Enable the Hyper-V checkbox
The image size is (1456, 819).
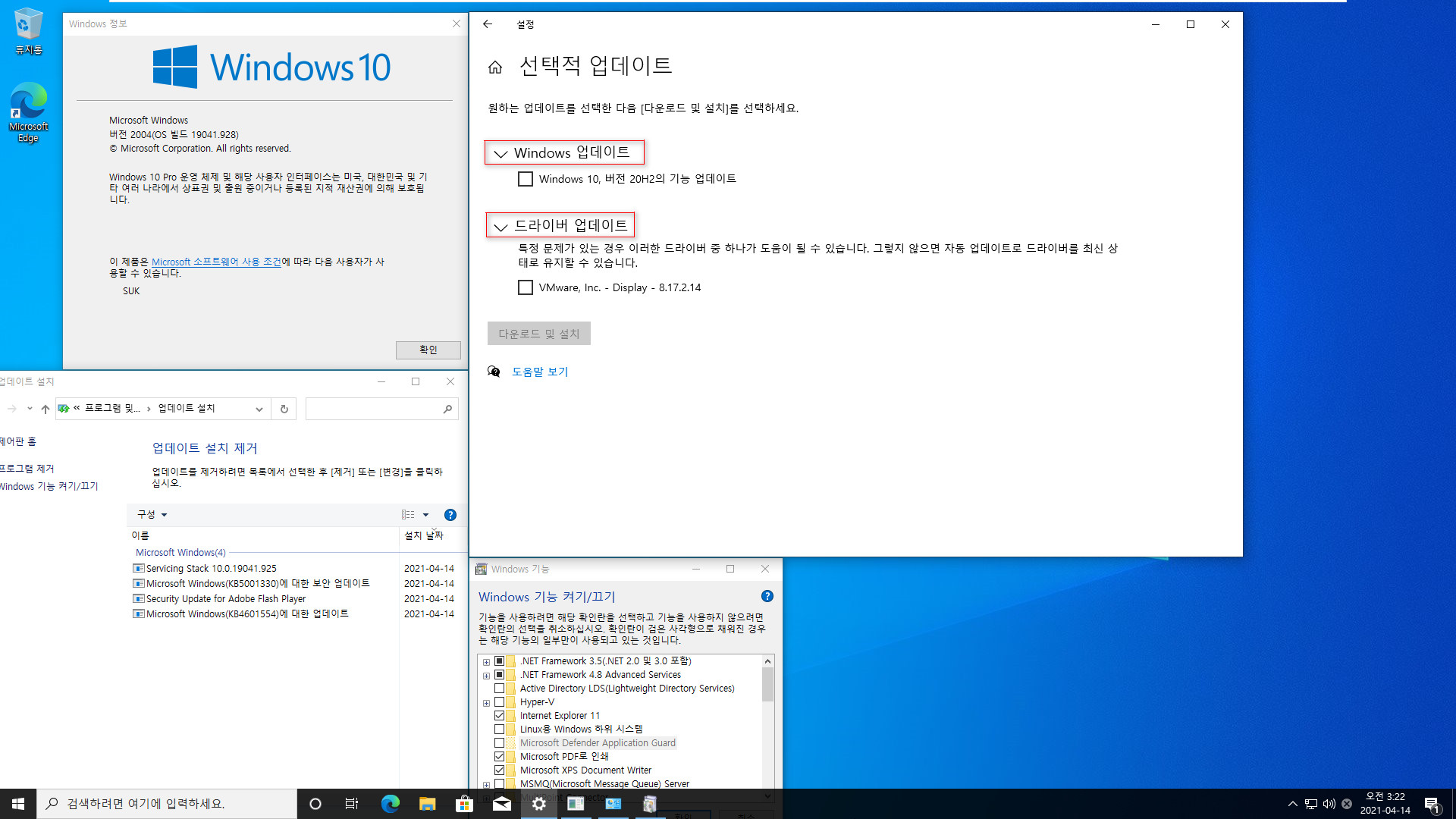coord(499,702)
